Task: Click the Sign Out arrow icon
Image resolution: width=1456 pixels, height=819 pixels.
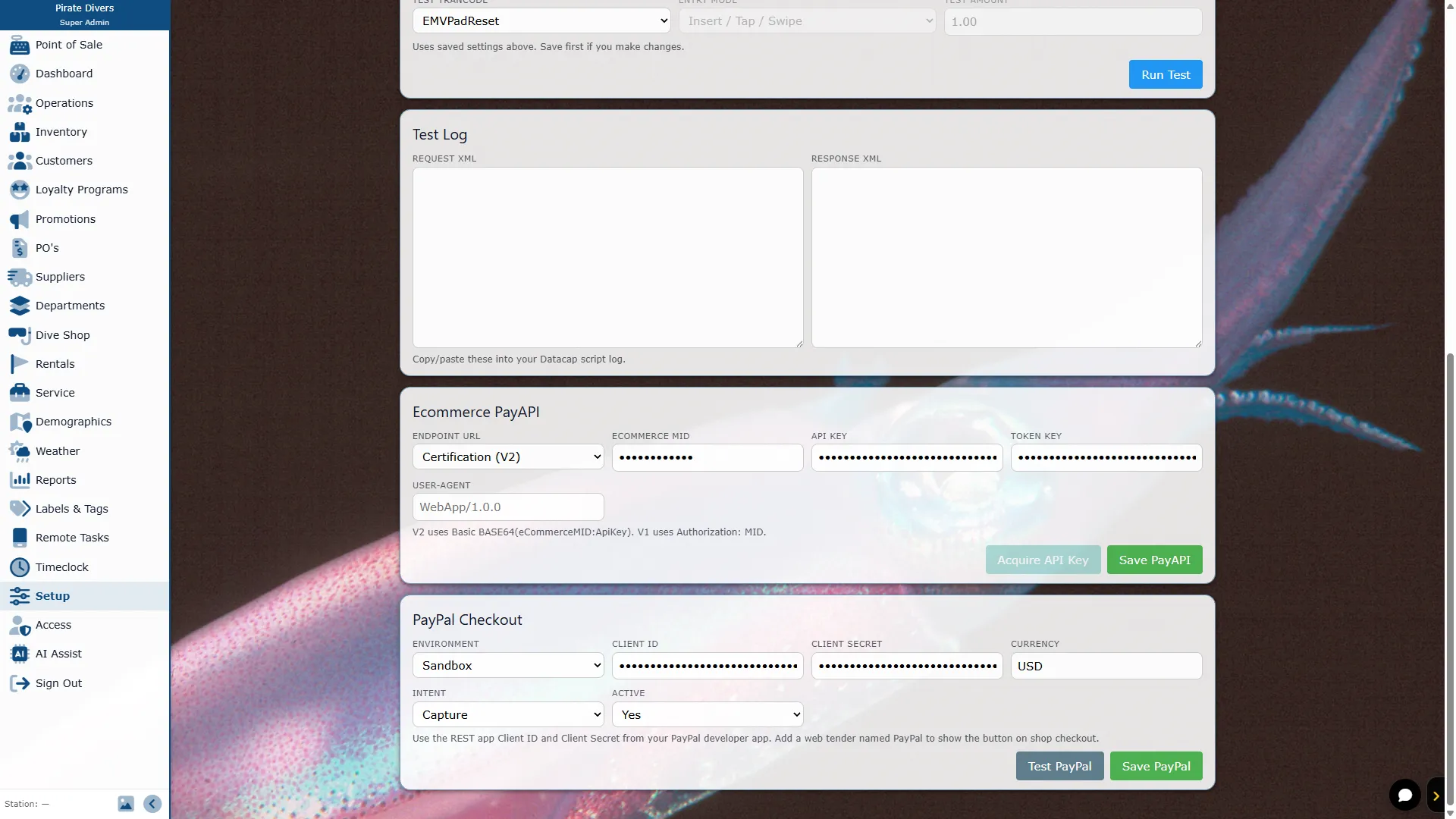Action: (20, 684)
